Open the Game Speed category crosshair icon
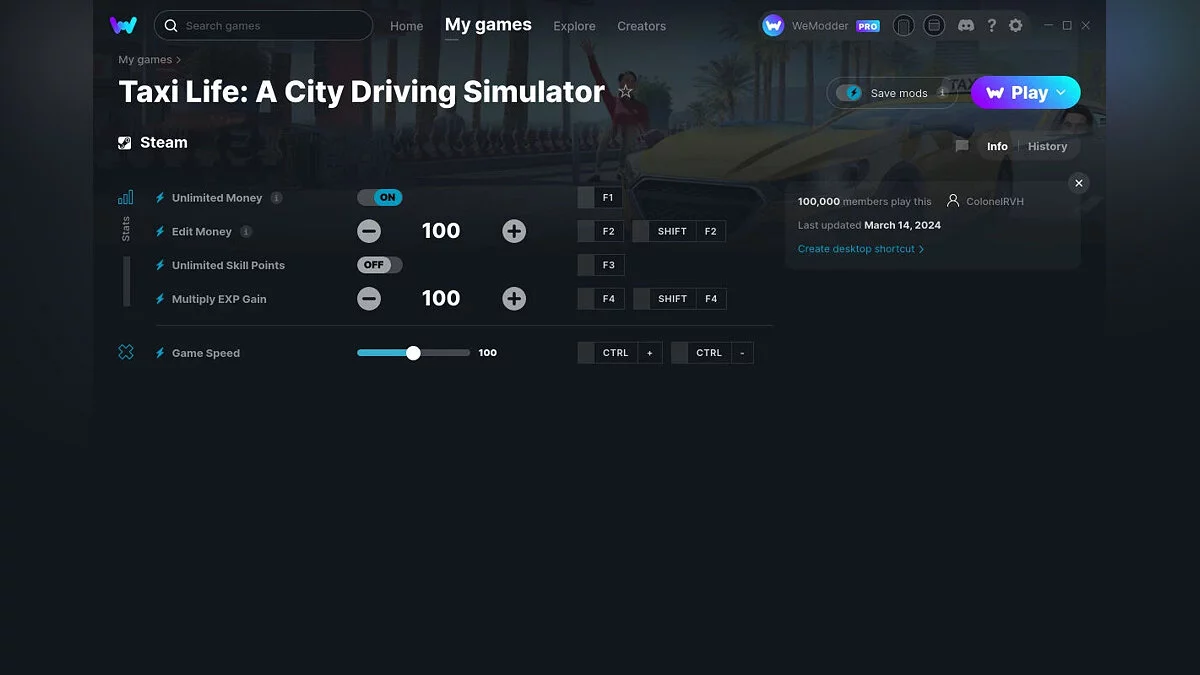Viewport: 1200px width, 675px height. coord(126,352)
